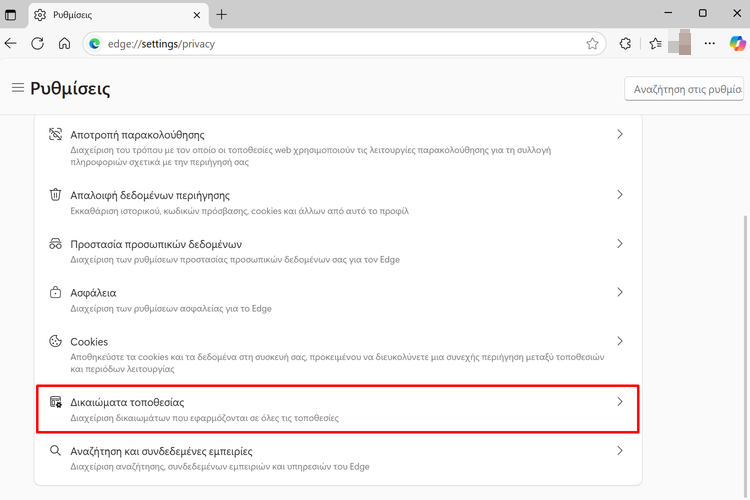Image resolution: width=750 pixels, height=500 pixels.
Task: Click the Αναζήτηση στις ρυθμίσεις search box
Action: [x=684, y=89]
